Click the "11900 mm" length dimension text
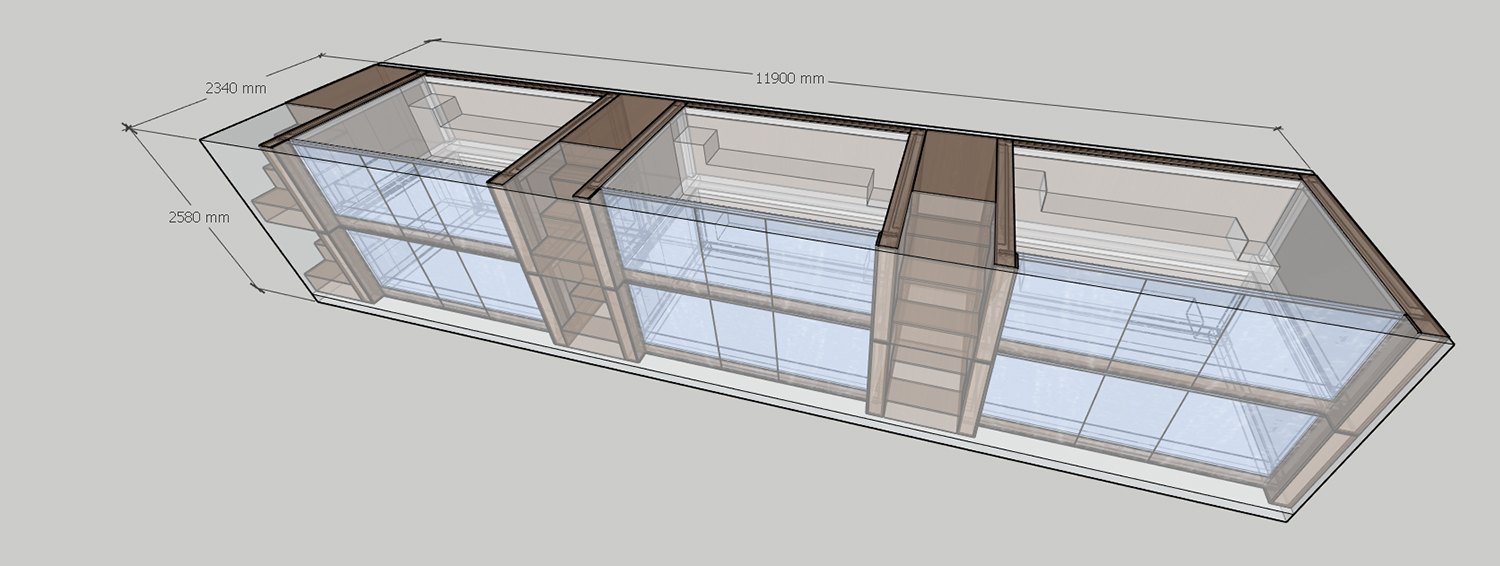Screen dimensions: 1500x566 point(790,78)
